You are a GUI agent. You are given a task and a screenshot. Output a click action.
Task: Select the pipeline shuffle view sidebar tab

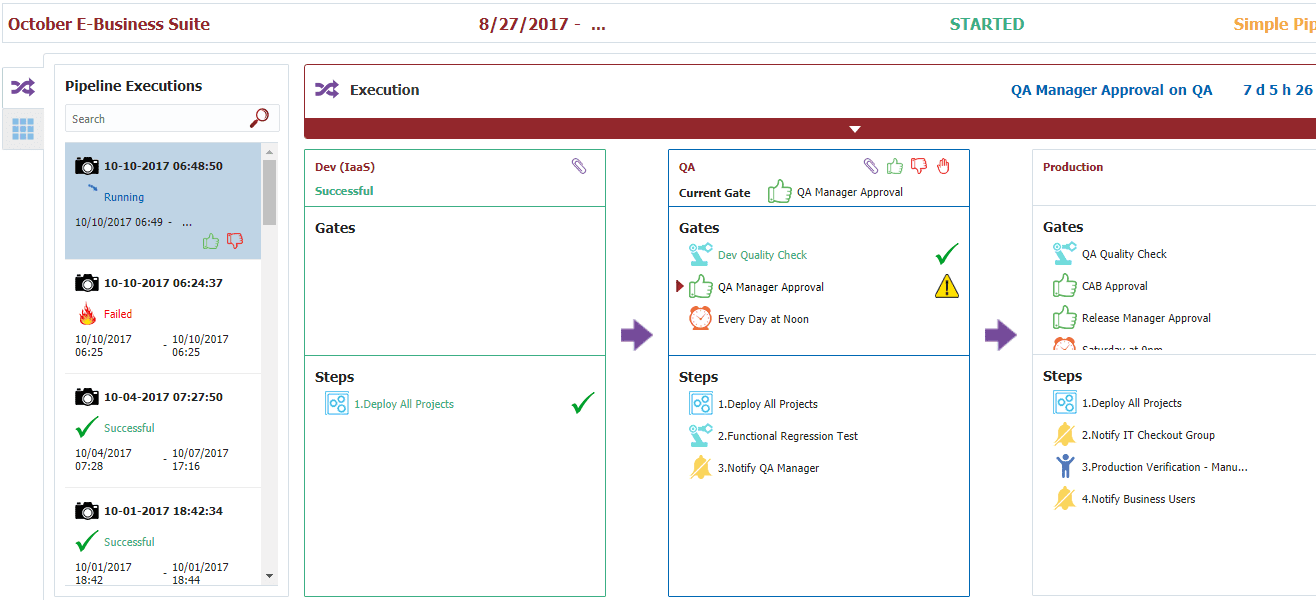coord(23,87)
